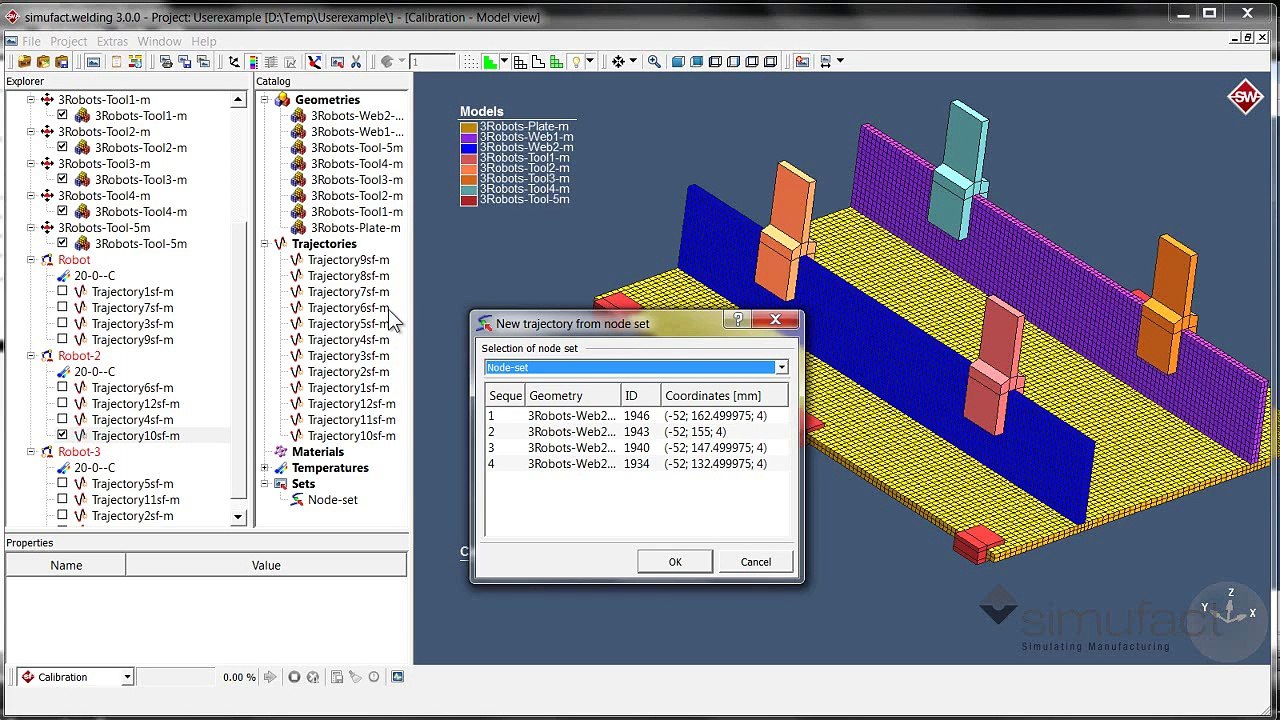Open the Calibration process dropdown
This screenshot has height=720, width=1280.
pos(127,678)
